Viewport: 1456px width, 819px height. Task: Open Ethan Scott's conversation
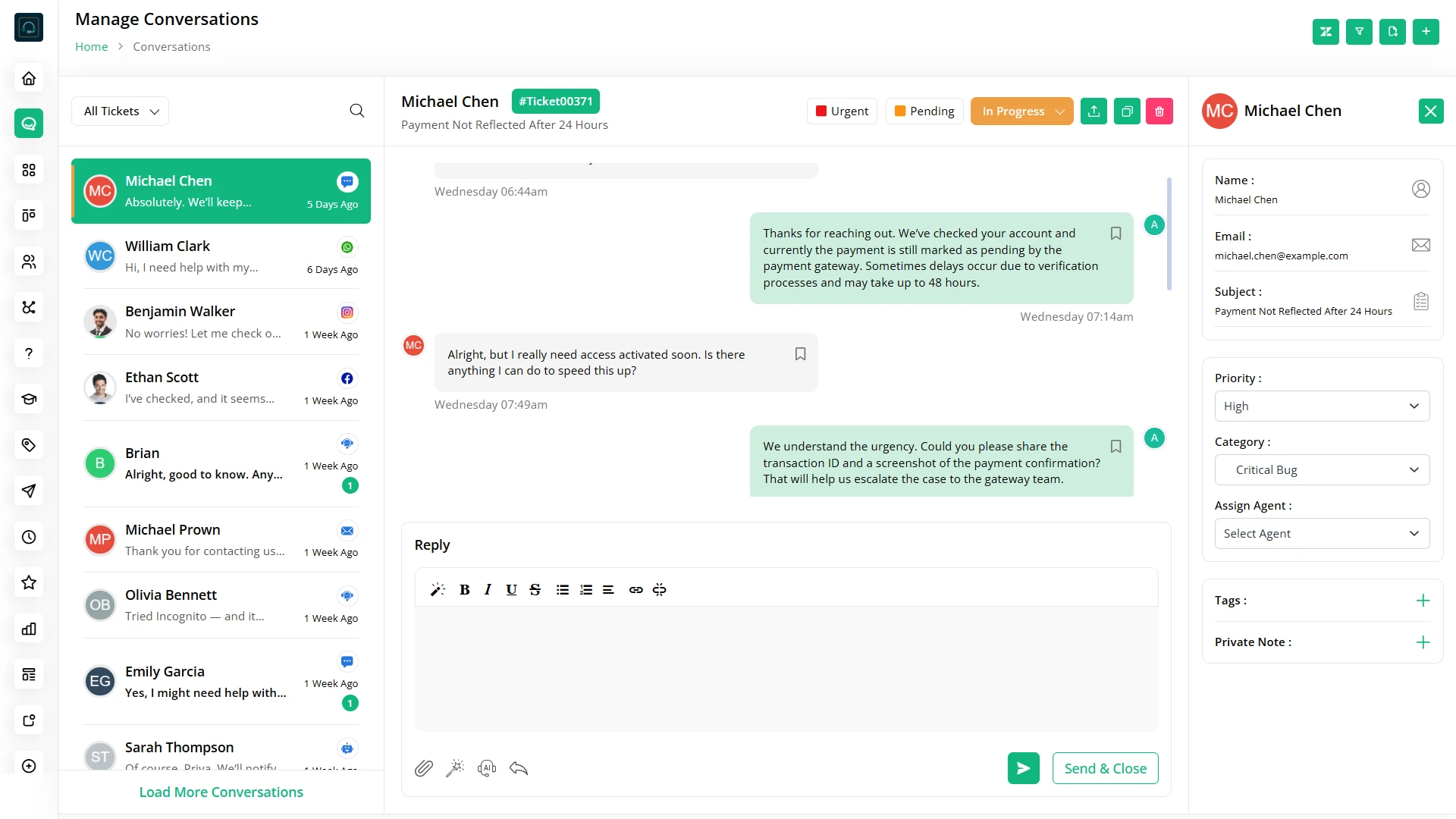pos(221,388)
